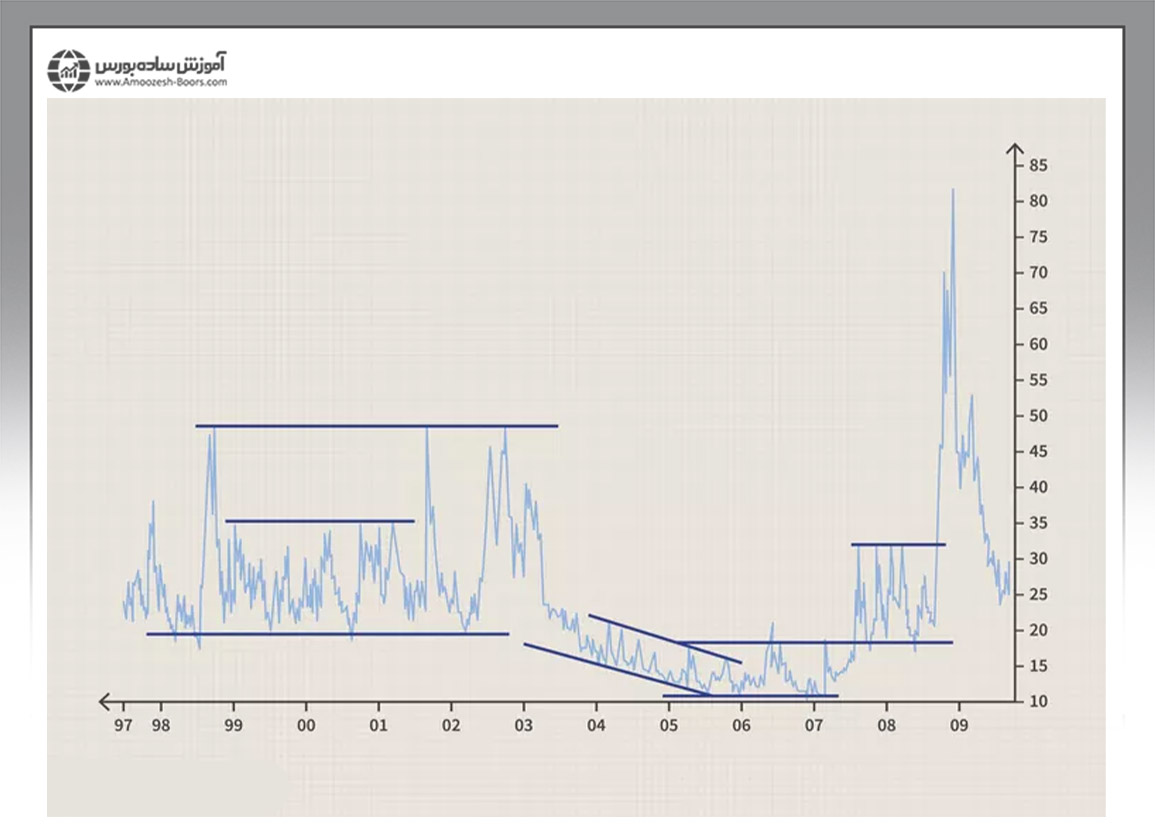1155x831 pixels.
Task: Click the bottom support line near 11 level
Action: (750, 695)
